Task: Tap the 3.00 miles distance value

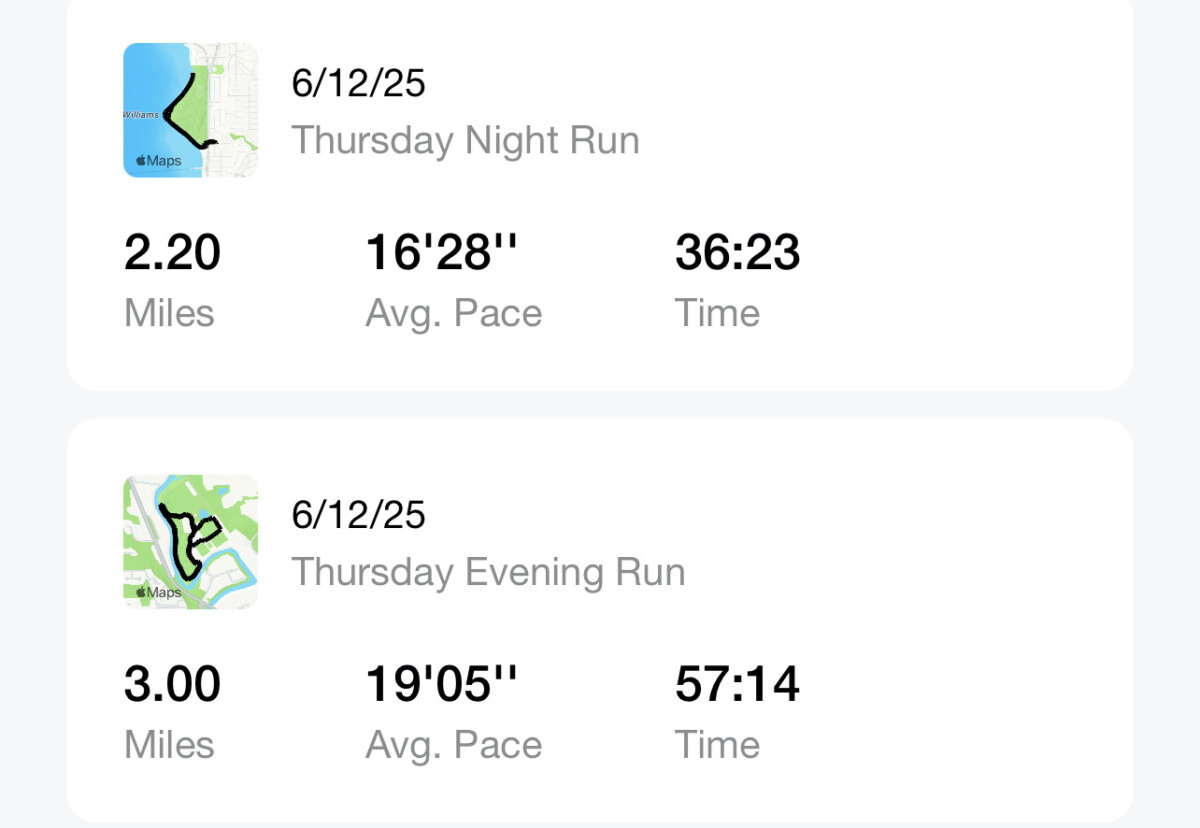Action: (172, 684)
